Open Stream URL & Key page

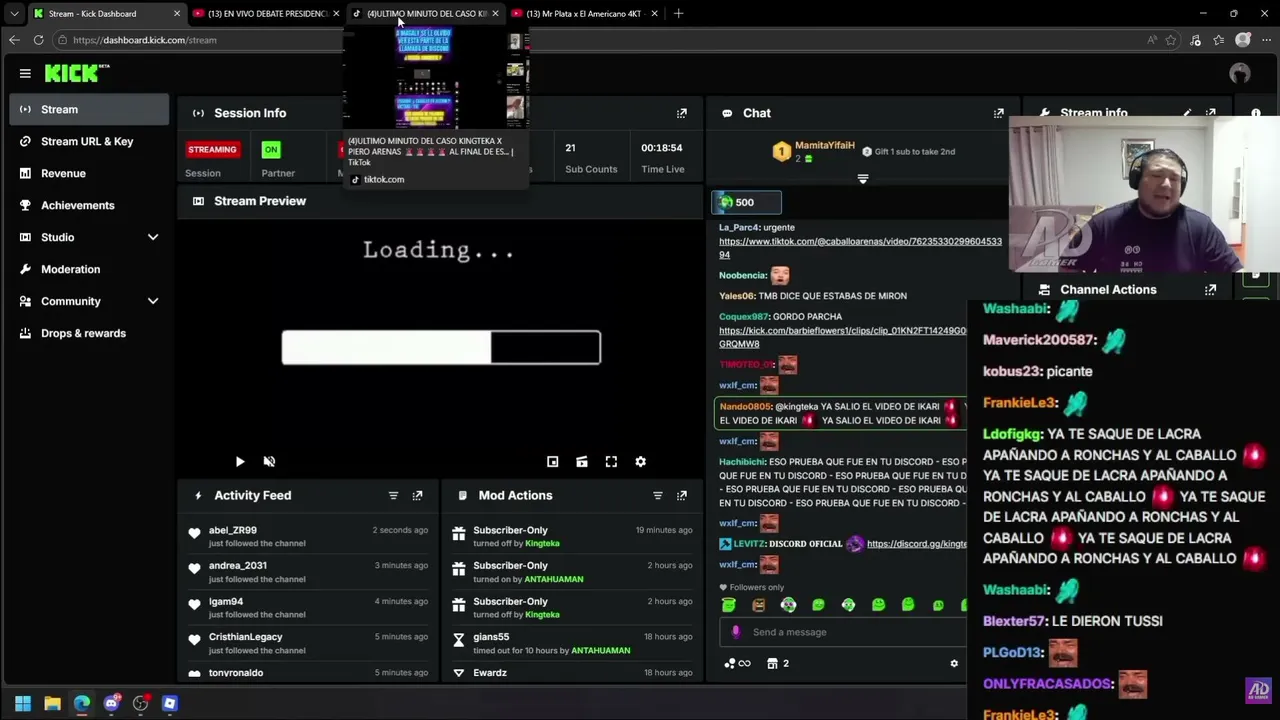(x=89, y=141)
